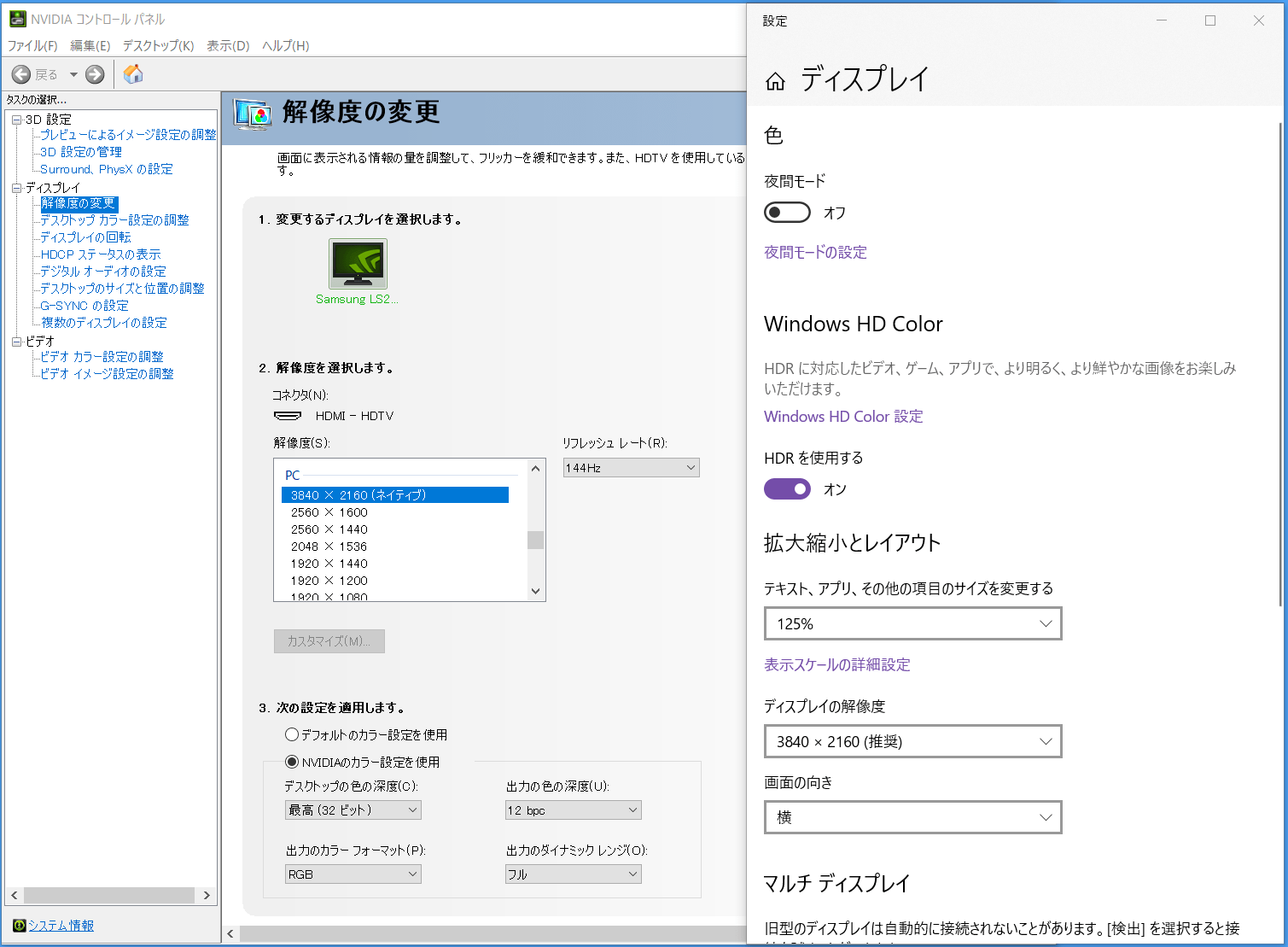Select the Samsung LS2 display thumbnail

pos(358,264)
